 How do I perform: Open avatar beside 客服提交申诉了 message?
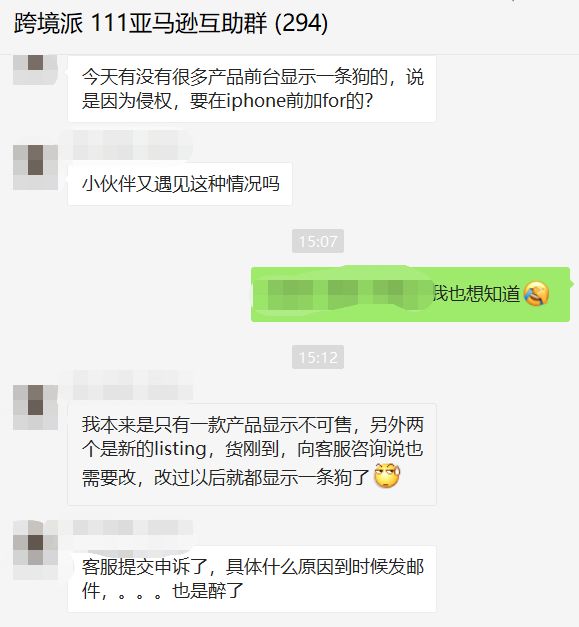tap(35, 550)
